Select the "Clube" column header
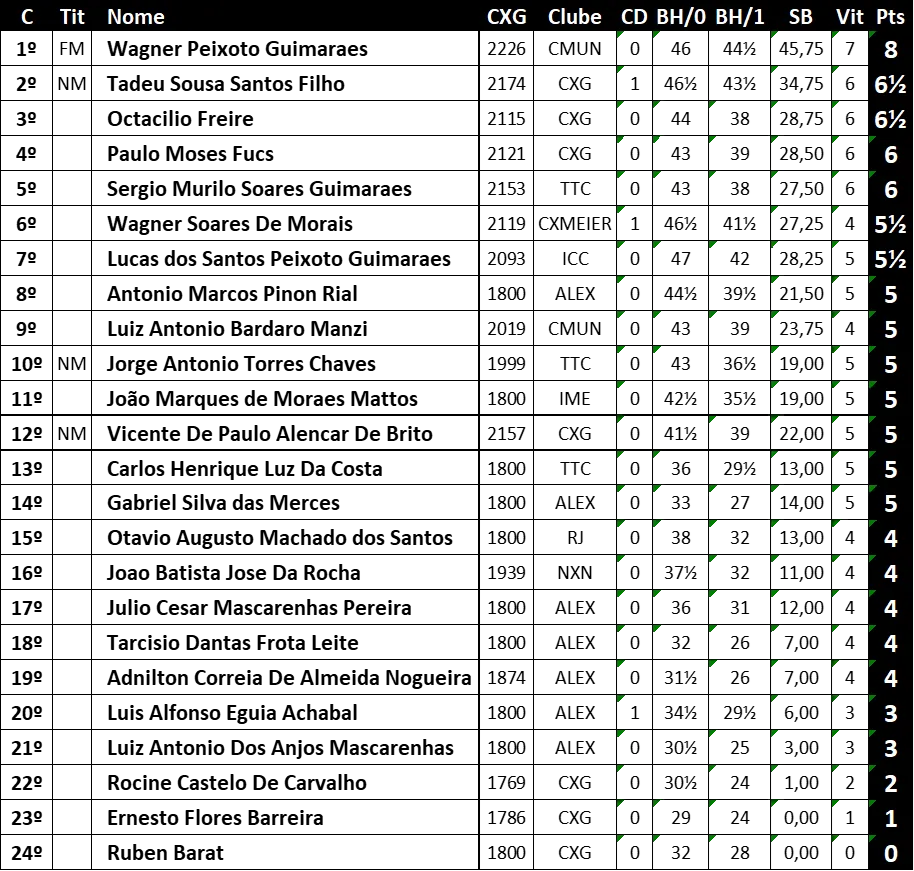This screenshot has height=871, width=914. (574, 17)
